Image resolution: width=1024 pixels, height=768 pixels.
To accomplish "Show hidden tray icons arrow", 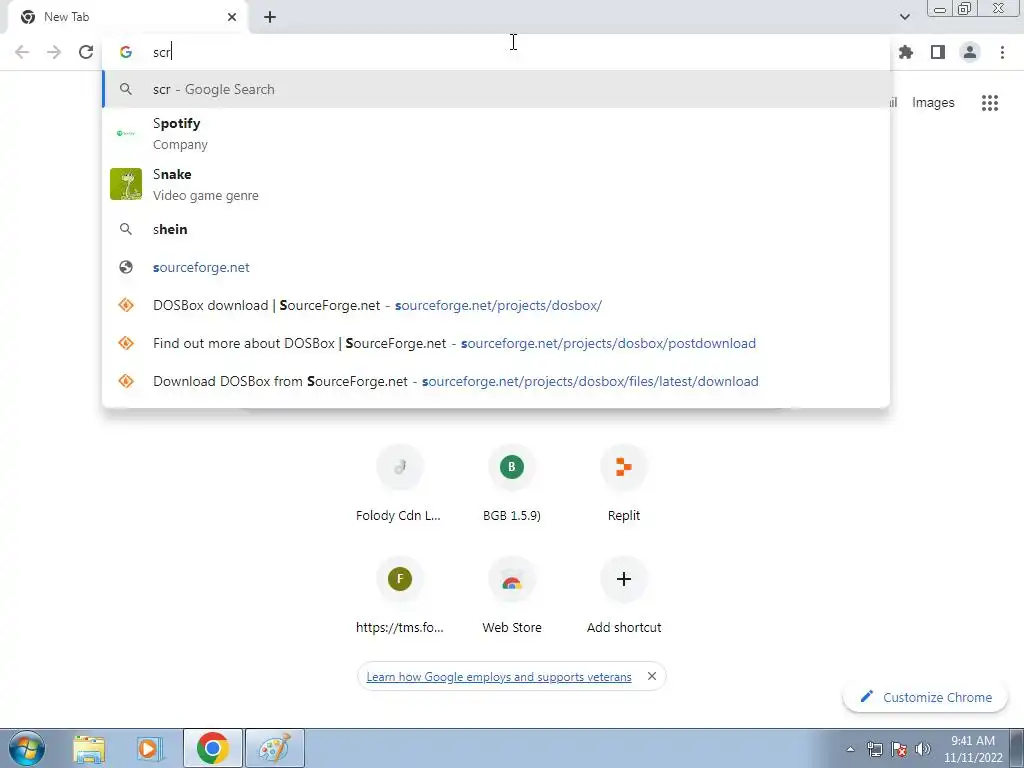I will (x=850, y=749).
